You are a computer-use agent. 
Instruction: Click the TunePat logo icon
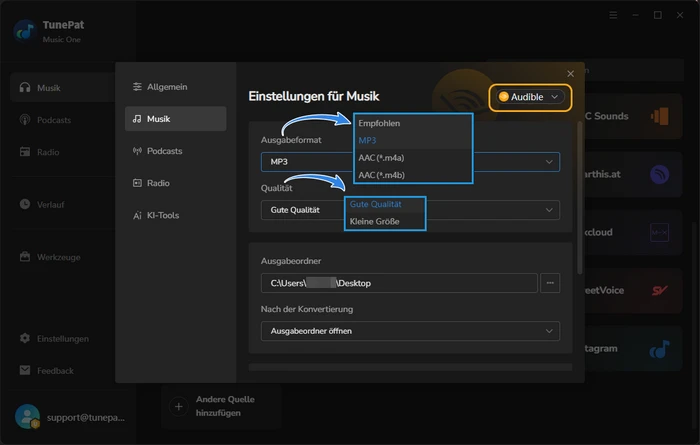point(25,31)
